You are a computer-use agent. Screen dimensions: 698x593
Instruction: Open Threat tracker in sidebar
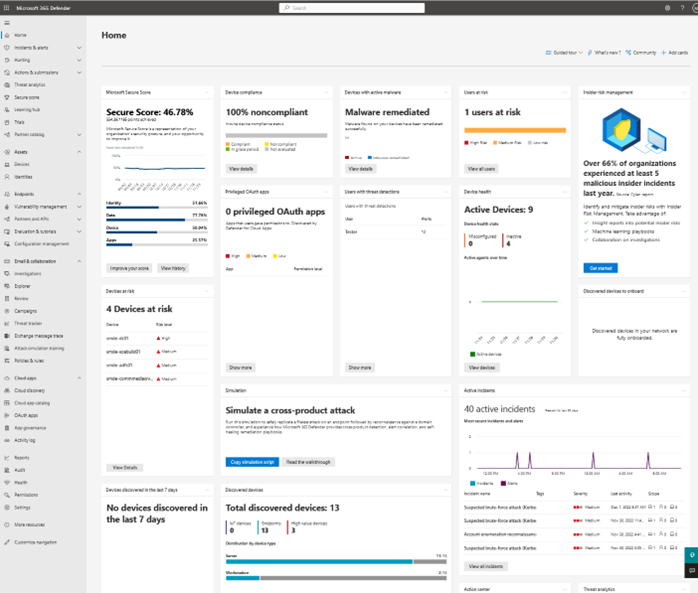pyautogui.click(x=28, y=323)
